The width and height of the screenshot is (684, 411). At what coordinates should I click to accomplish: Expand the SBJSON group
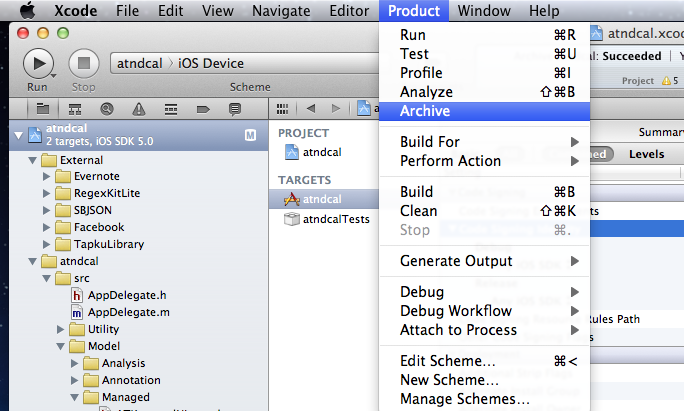pyautogui.click(x=46, y=210)
